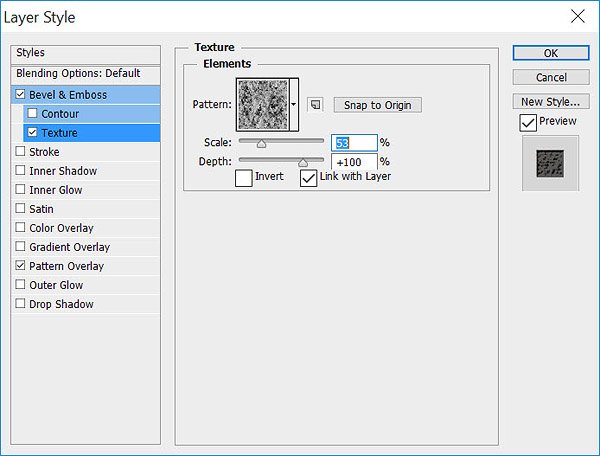Open the Styles section

(x=86, y=55)
